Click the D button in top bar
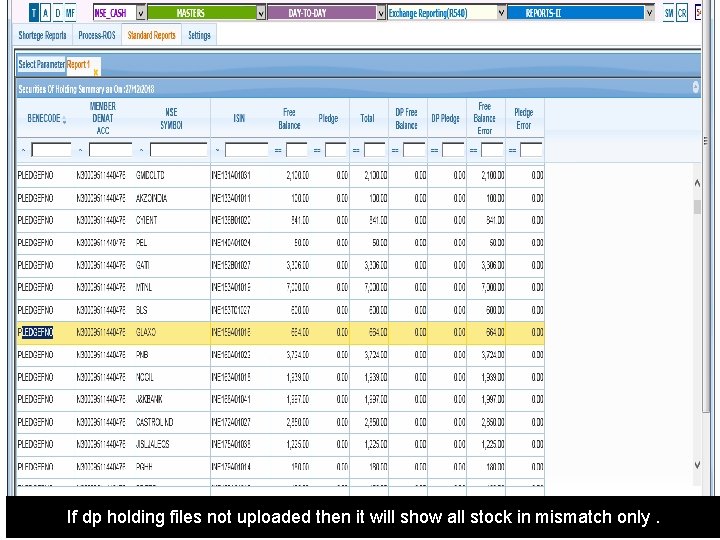 pyautogui.click(x=58, y=13)
